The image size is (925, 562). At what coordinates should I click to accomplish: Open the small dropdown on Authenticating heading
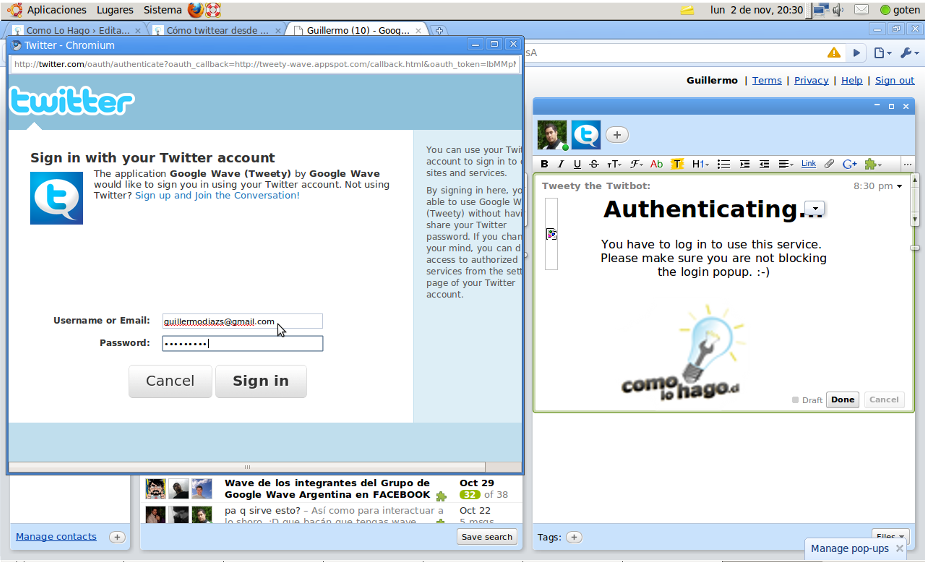pos(815,209)
